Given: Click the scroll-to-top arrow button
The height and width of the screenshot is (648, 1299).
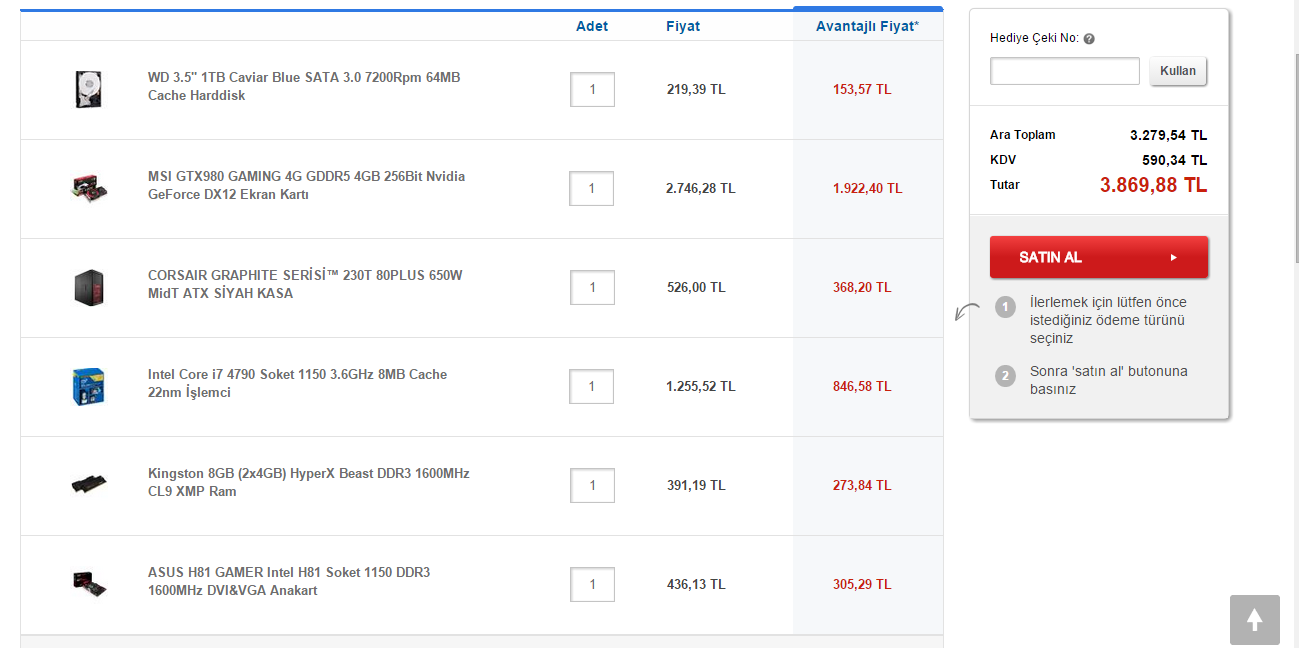Looking at the screenshot, I should coord(1254,620).
